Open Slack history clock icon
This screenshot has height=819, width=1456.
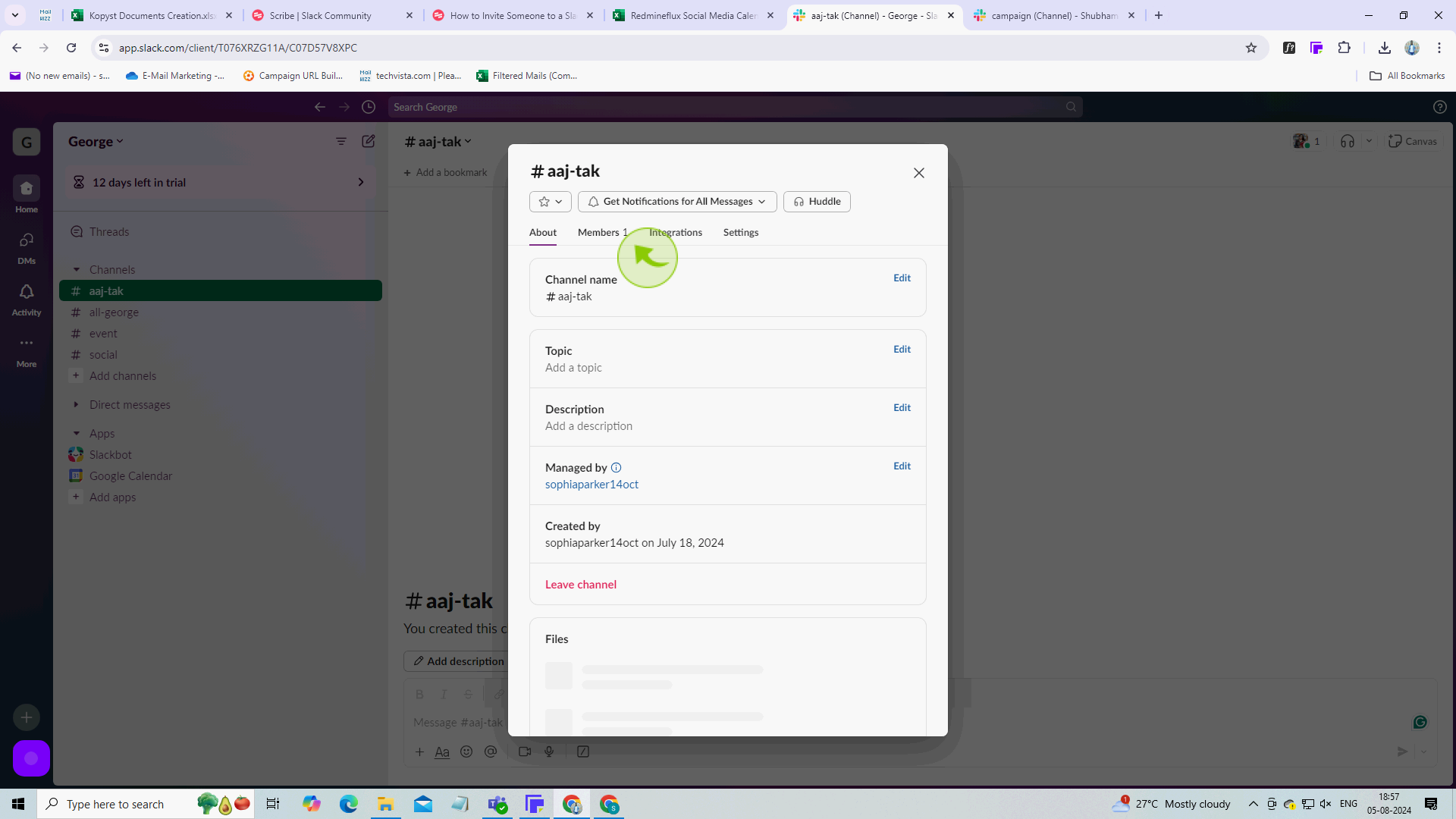[x=369, y=107]
